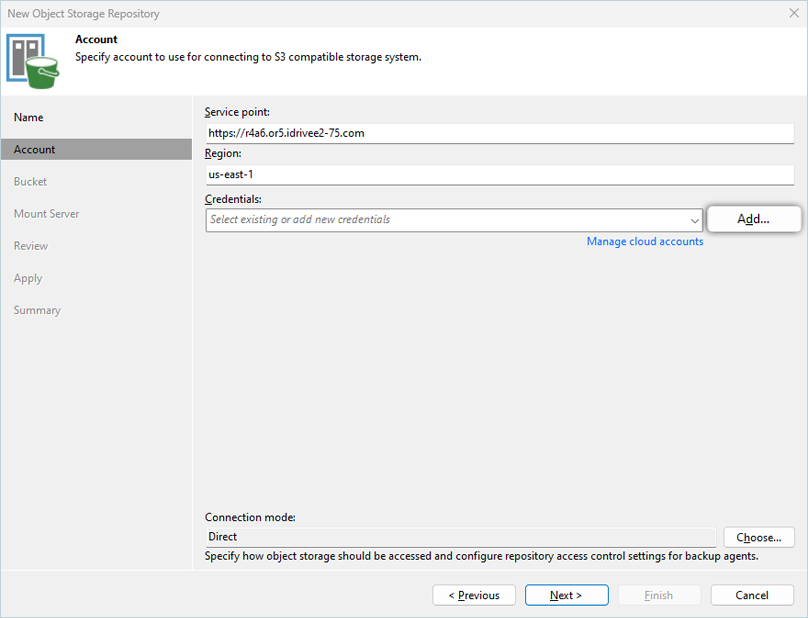The image size is (808, 618).
Task: Open the Summary wizard step
Action: tap(37, 310)
